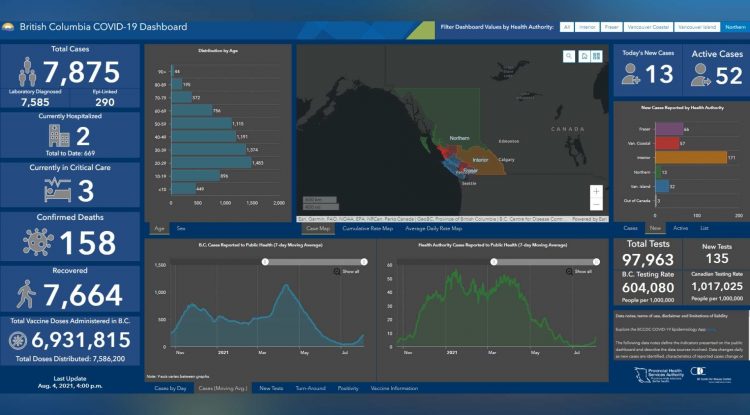Click magnifier icon on Health Authority chart
The image size is (750, 415).
coord(569,271)
